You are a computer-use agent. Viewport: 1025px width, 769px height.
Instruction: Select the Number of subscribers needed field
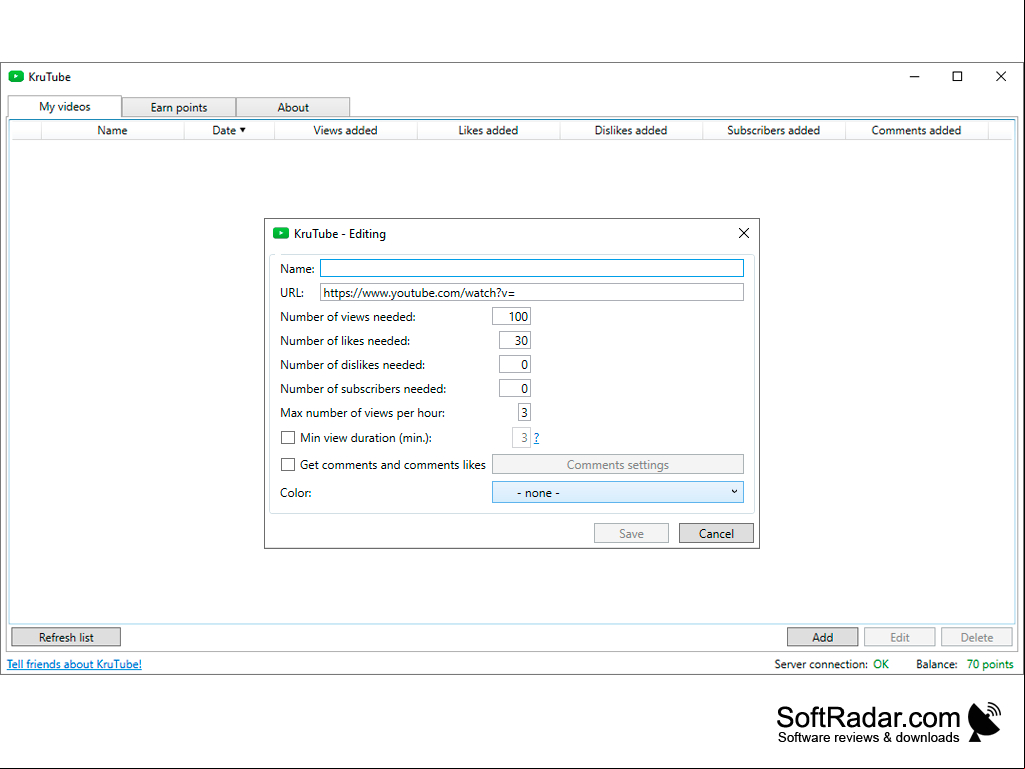514,388
